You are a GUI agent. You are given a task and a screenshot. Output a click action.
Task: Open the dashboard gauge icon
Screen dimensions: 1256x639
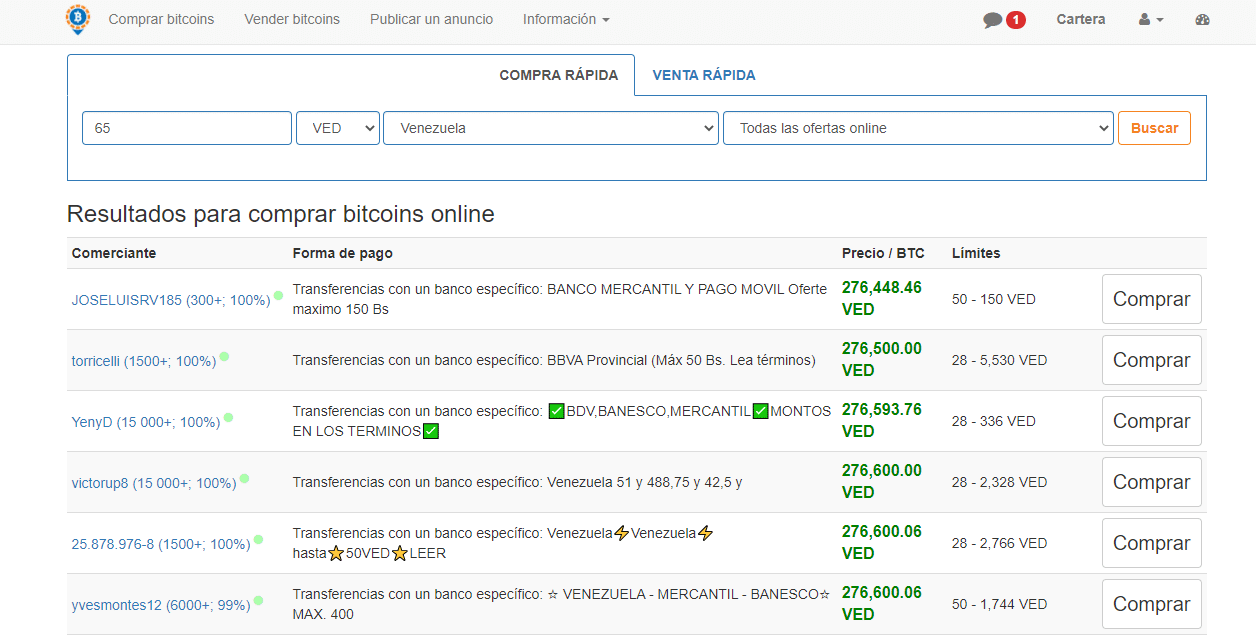tap(1203, 20)
